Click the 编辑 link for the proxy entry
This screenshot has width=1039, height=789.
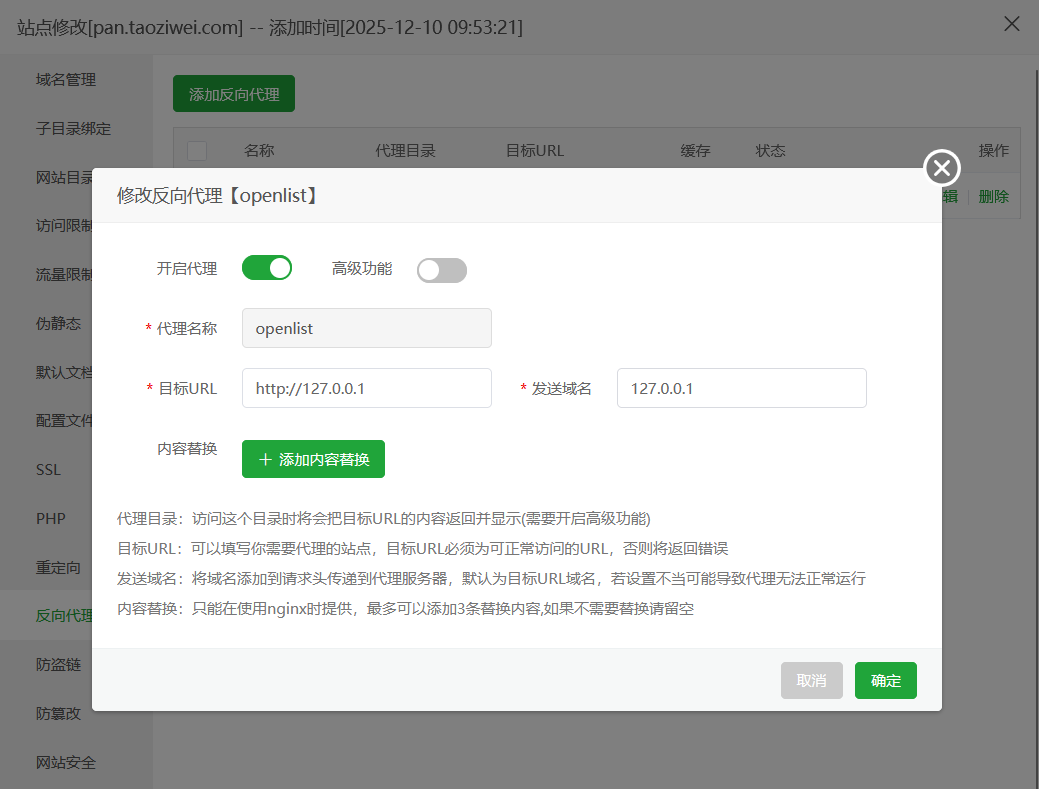tap(947, 196)
